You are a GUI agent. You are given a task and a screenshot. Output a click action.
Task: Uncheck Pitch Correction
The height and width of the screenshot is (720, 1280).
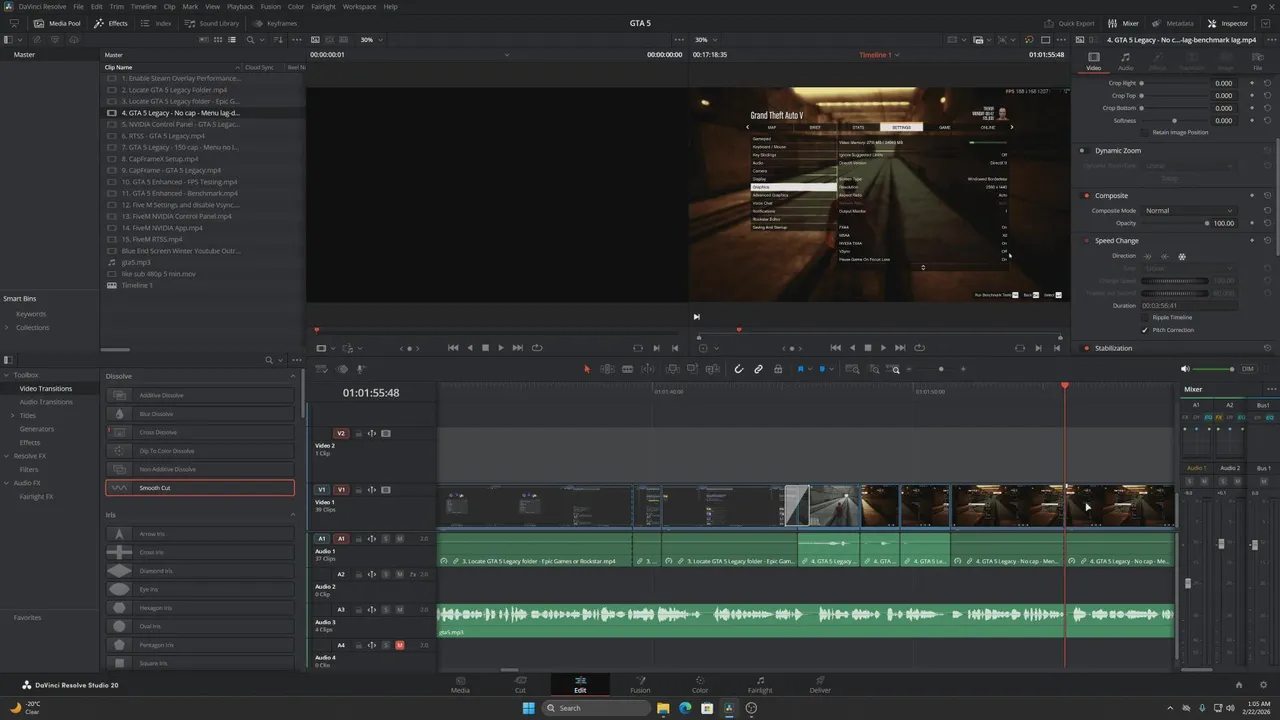pyautogui.click(x=1145, y=330)
